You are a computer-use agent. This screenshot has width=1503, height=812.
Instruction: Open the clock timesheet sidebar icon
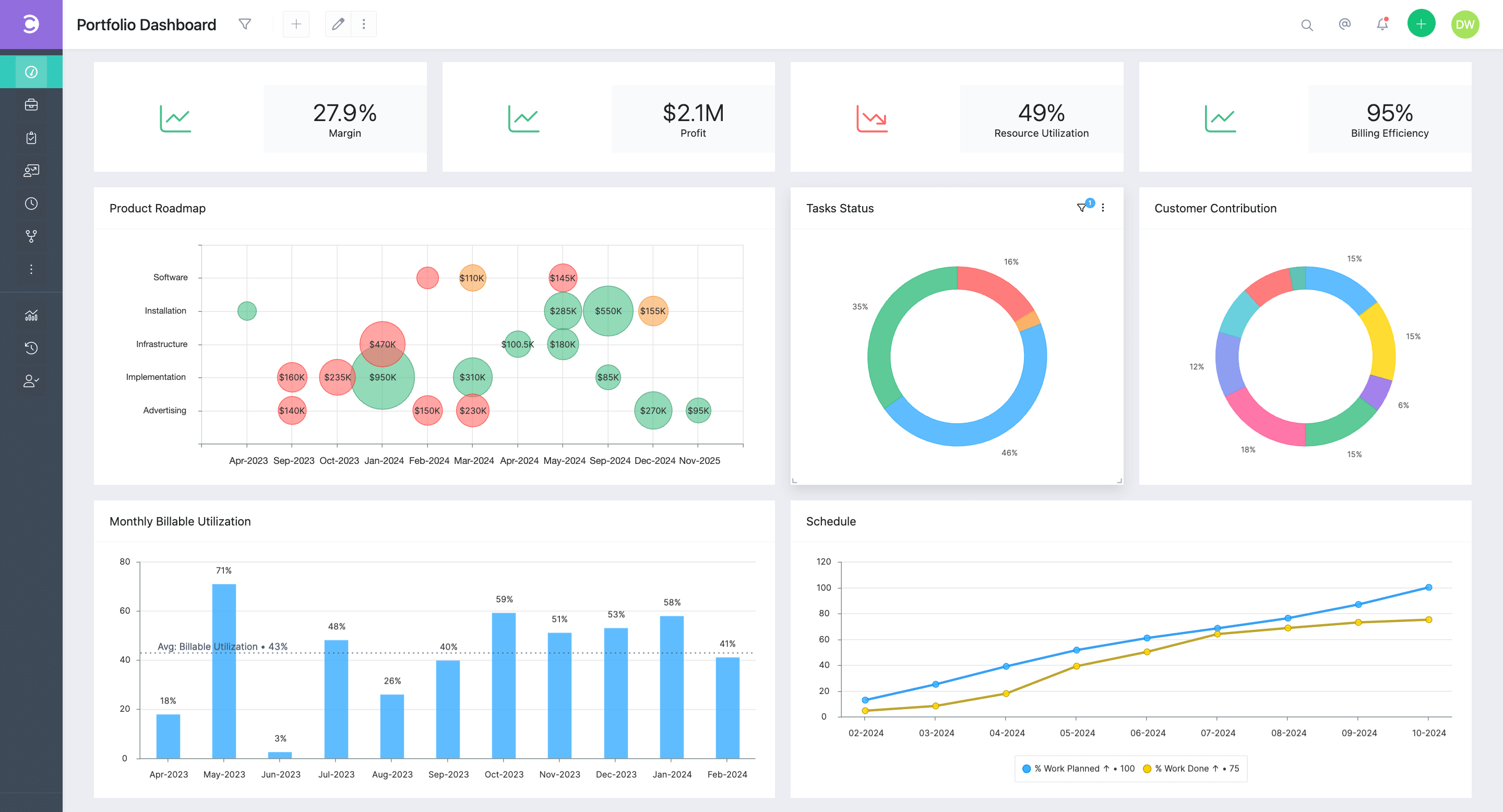pos(31,204)
